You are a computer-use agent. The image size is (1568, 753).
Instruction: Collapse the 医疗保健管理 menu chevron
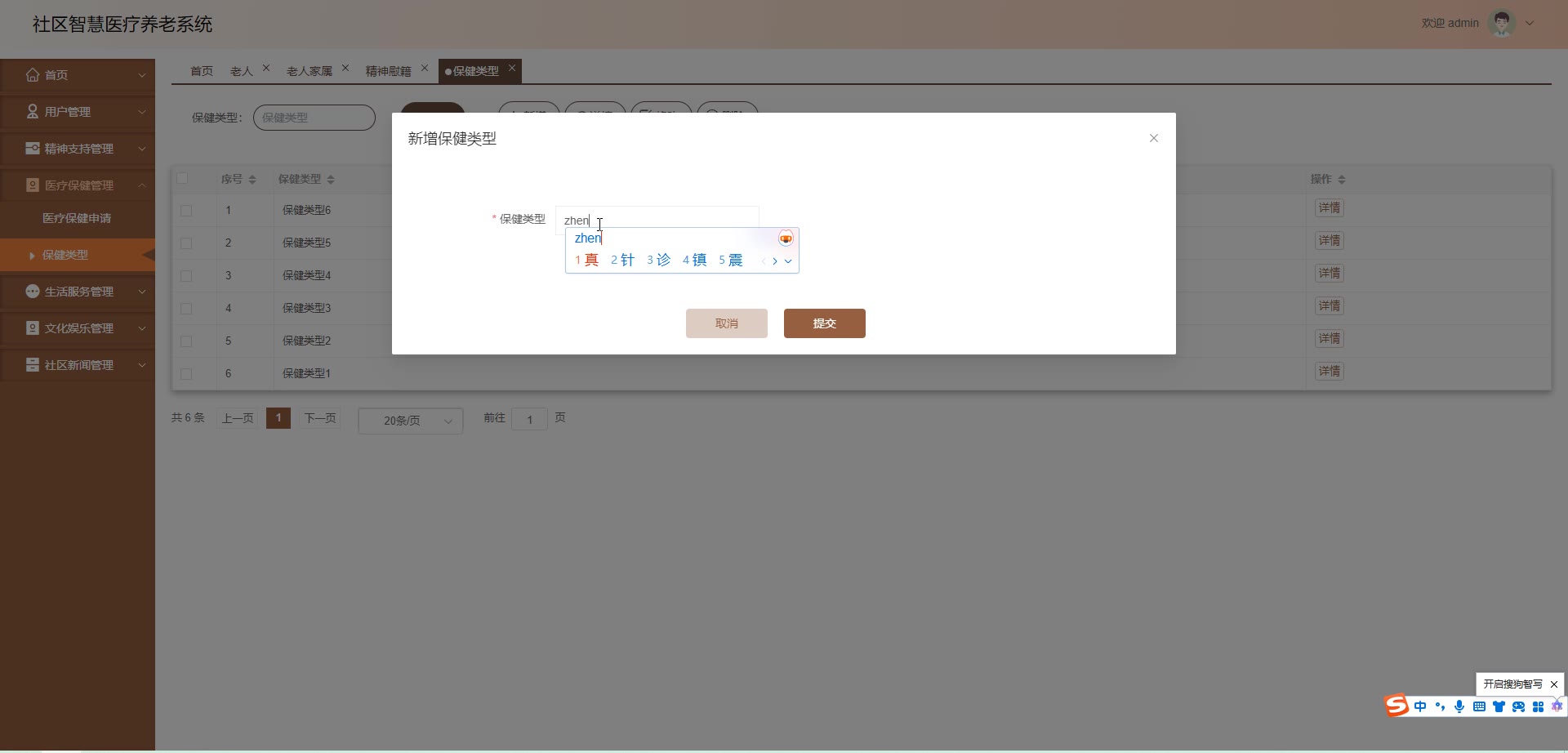point(142,185)
